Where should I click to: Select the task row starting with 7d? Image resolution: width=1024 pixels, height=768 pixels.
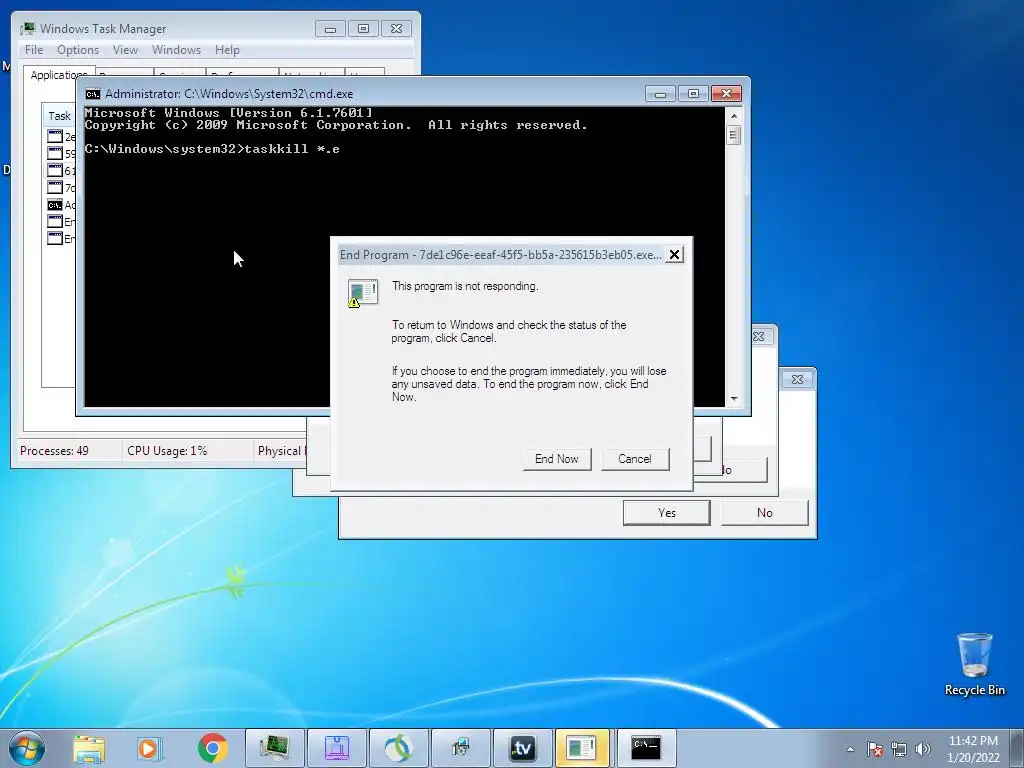coord(61,187)
